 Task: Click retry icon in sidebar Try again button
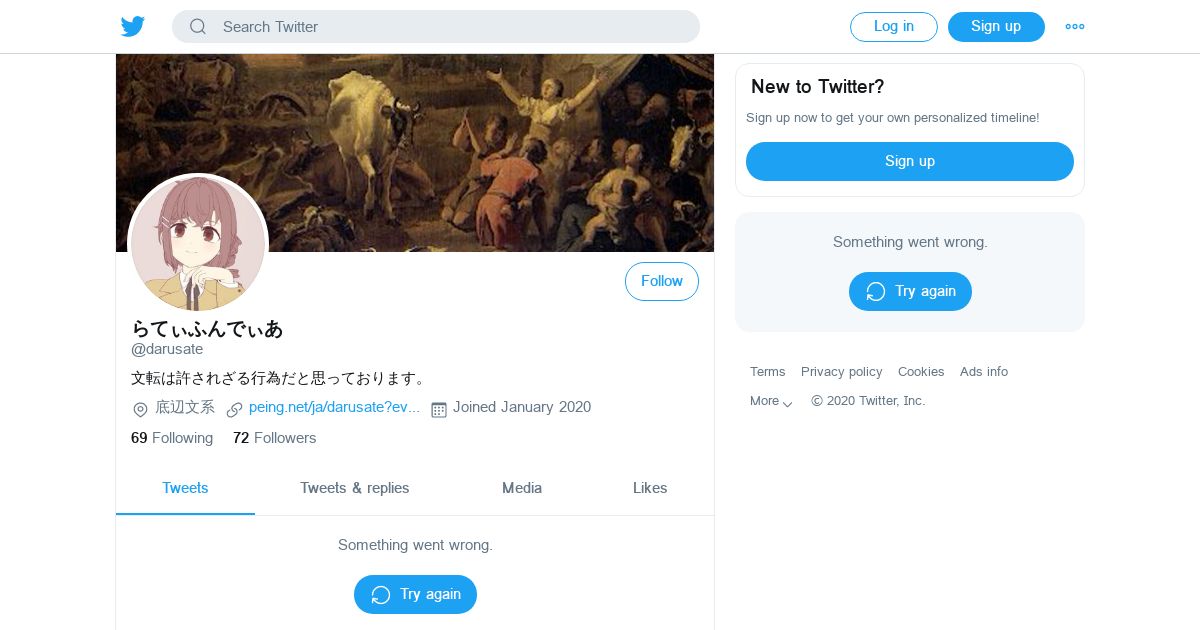tap(876, 292)
